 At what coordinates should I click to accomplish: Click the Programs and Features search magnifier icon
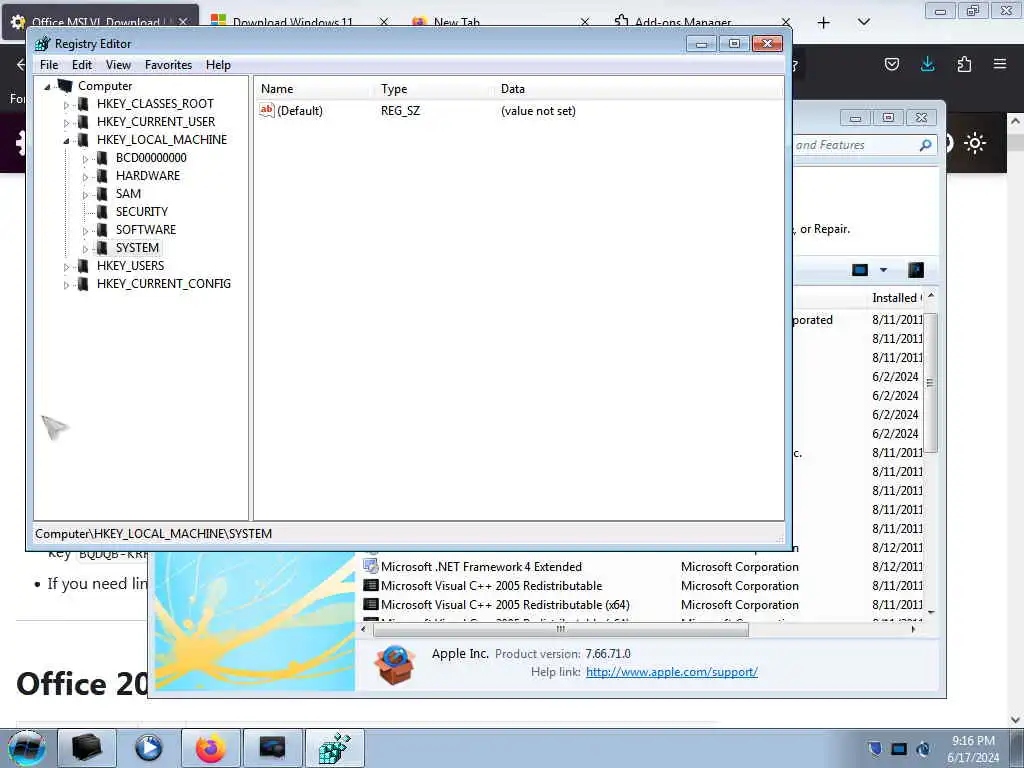[925, 145]
